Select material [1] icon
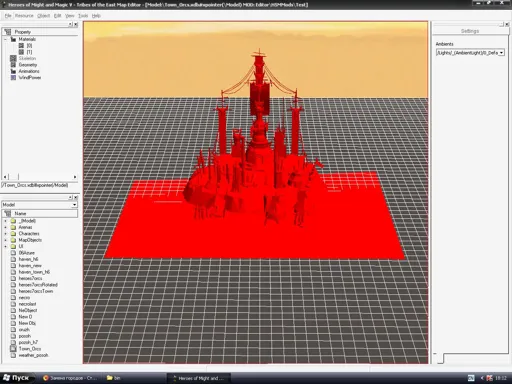The image size is (512, 384). [21, 52]
